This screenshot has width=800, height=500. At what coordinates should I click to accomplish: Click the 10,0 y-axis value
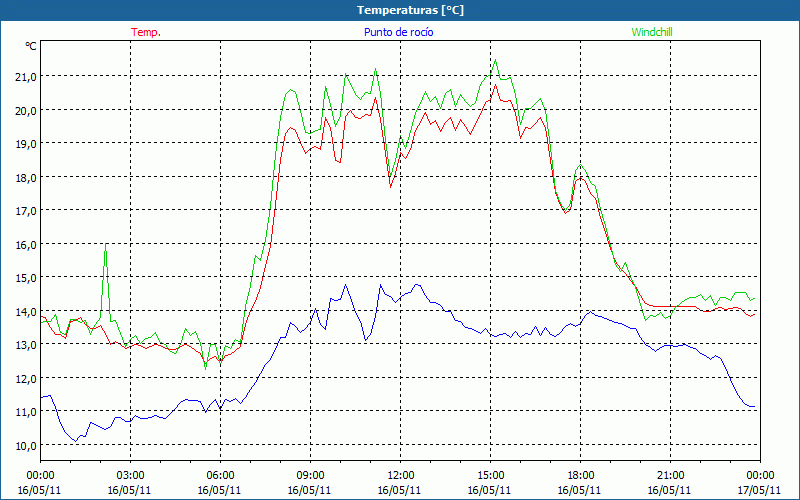tap(26, 445)
